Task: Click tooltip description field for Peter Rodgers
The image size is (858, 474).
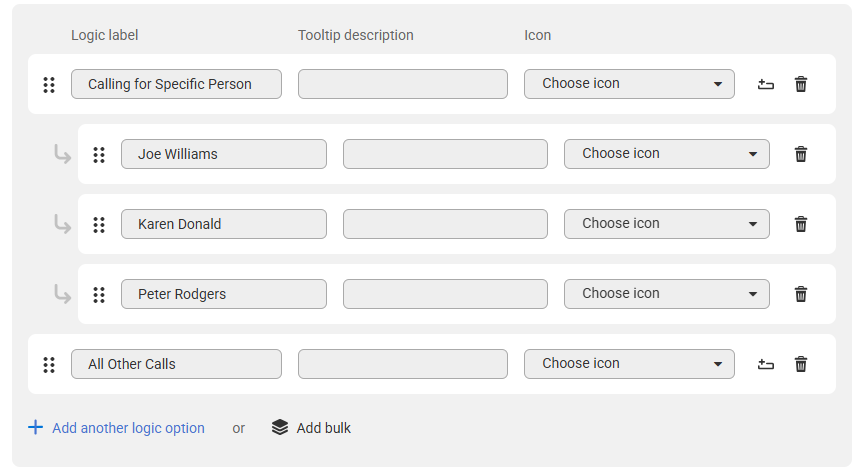Action: [445, 294]
